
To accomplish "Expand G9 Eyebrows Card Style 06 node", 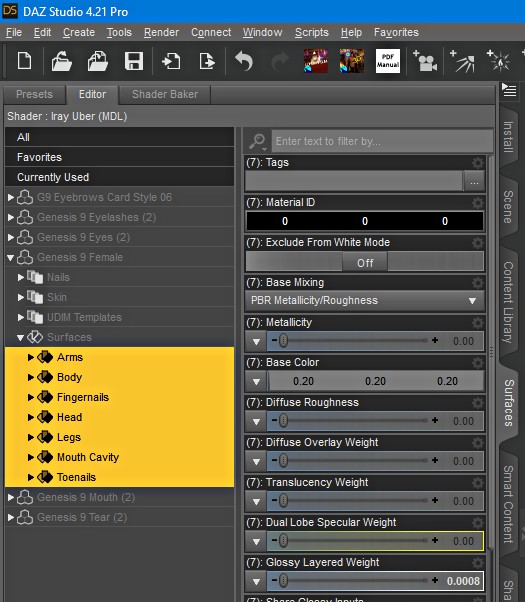I will (x=11, y=197).
